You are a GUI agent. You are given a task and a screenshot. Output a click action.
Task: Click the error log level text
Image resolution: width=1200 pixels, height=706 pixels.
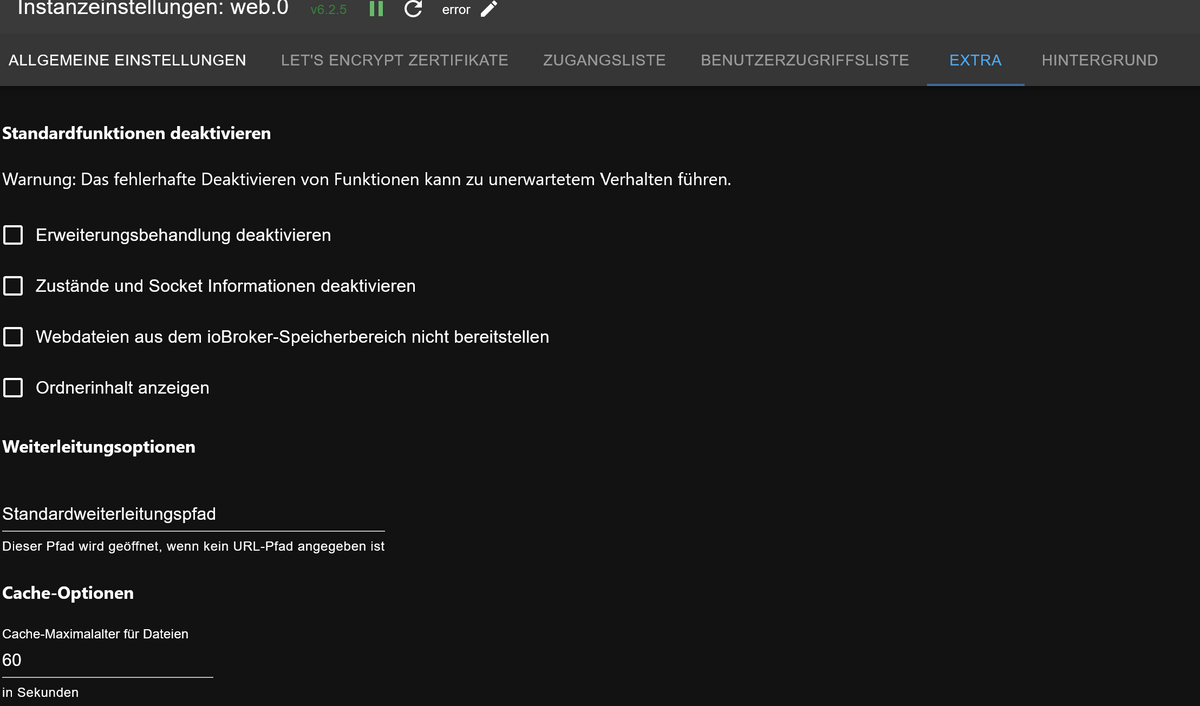tap(456, 10)
